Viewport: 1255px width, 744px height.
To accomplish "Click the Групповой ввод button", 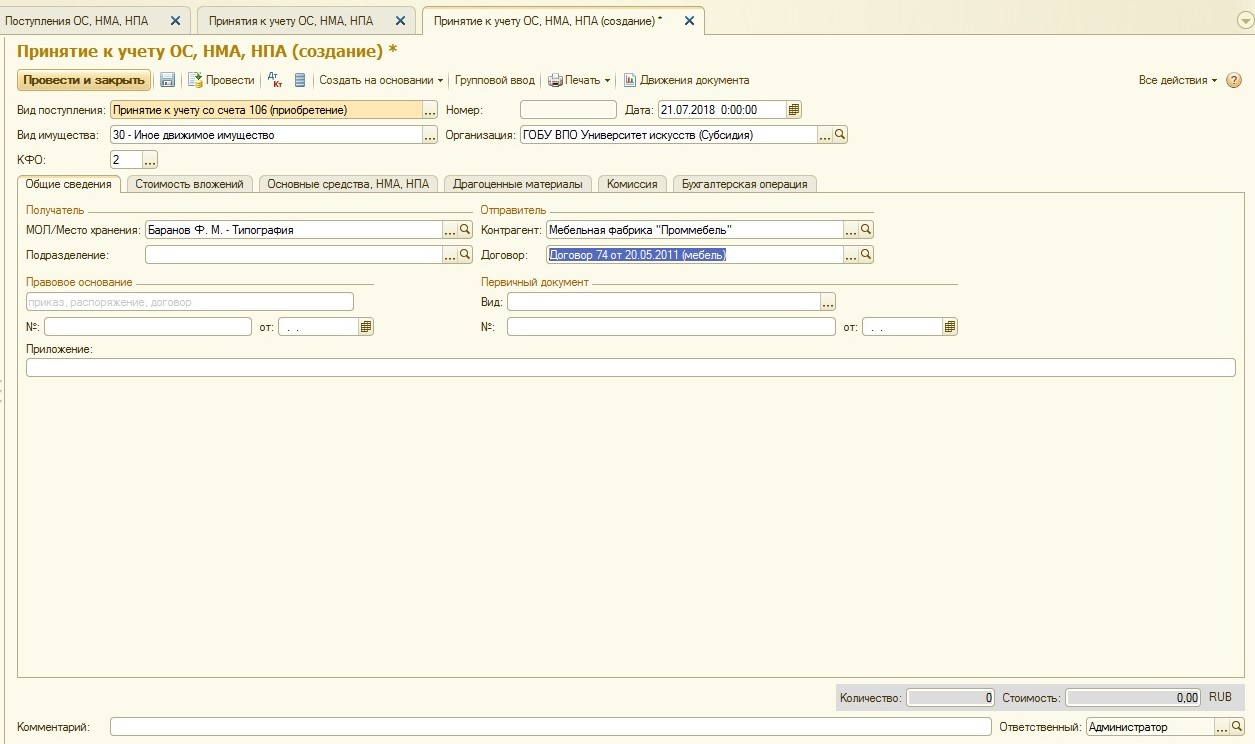I will coord(495,80).
